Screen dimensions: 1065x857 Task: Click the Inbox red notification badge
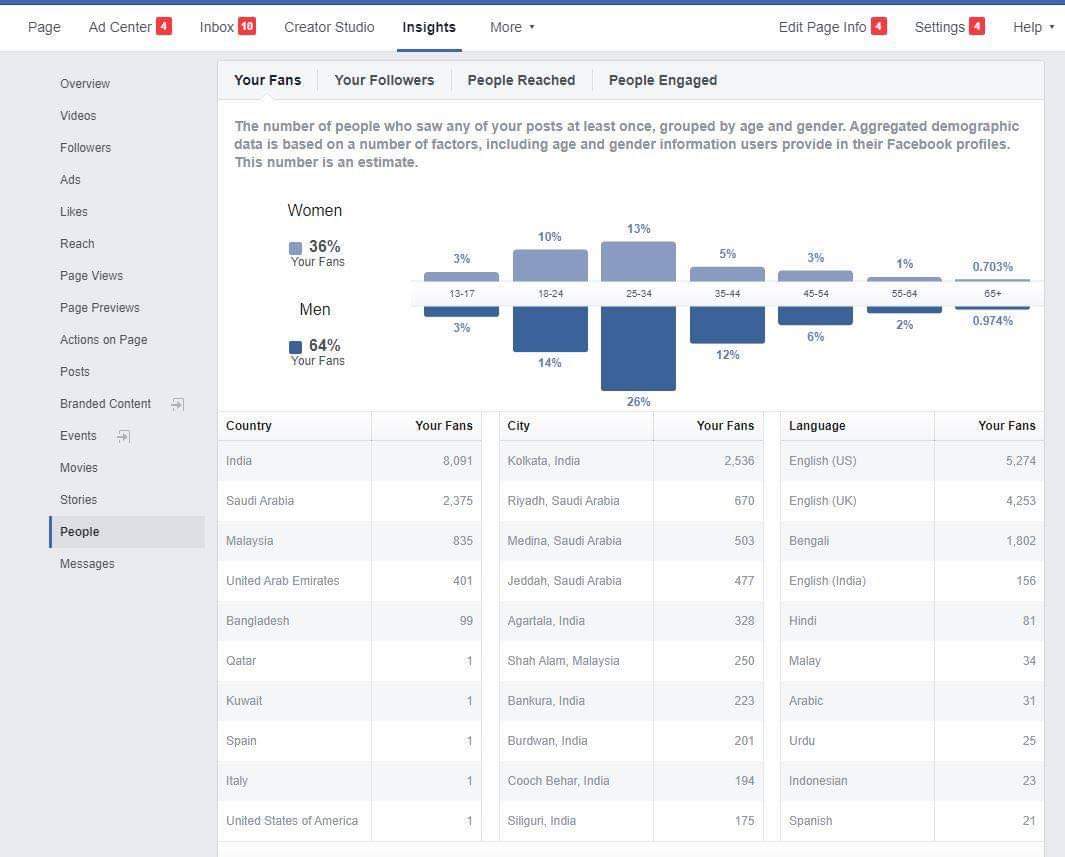(x=247, y=26)
